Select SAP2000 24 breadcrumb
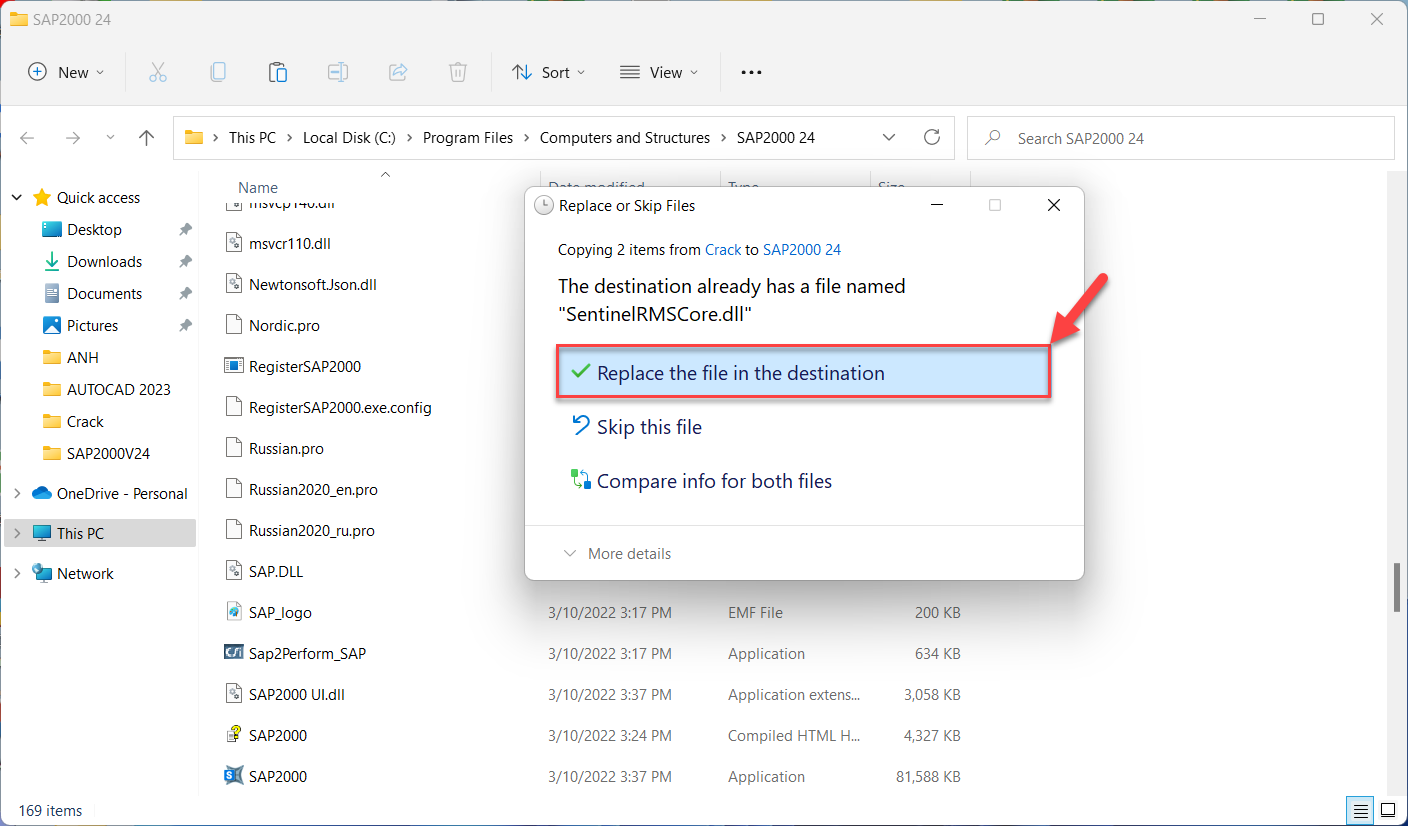Viewport: 1408px width, 826px height. coord(776,138)
